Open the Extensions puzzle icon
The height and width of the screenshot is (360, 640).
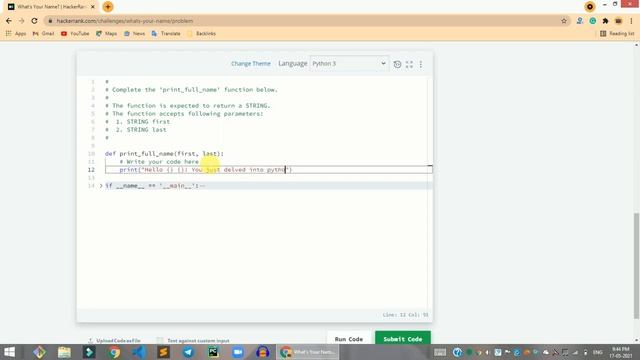click(x=606, y=21)
